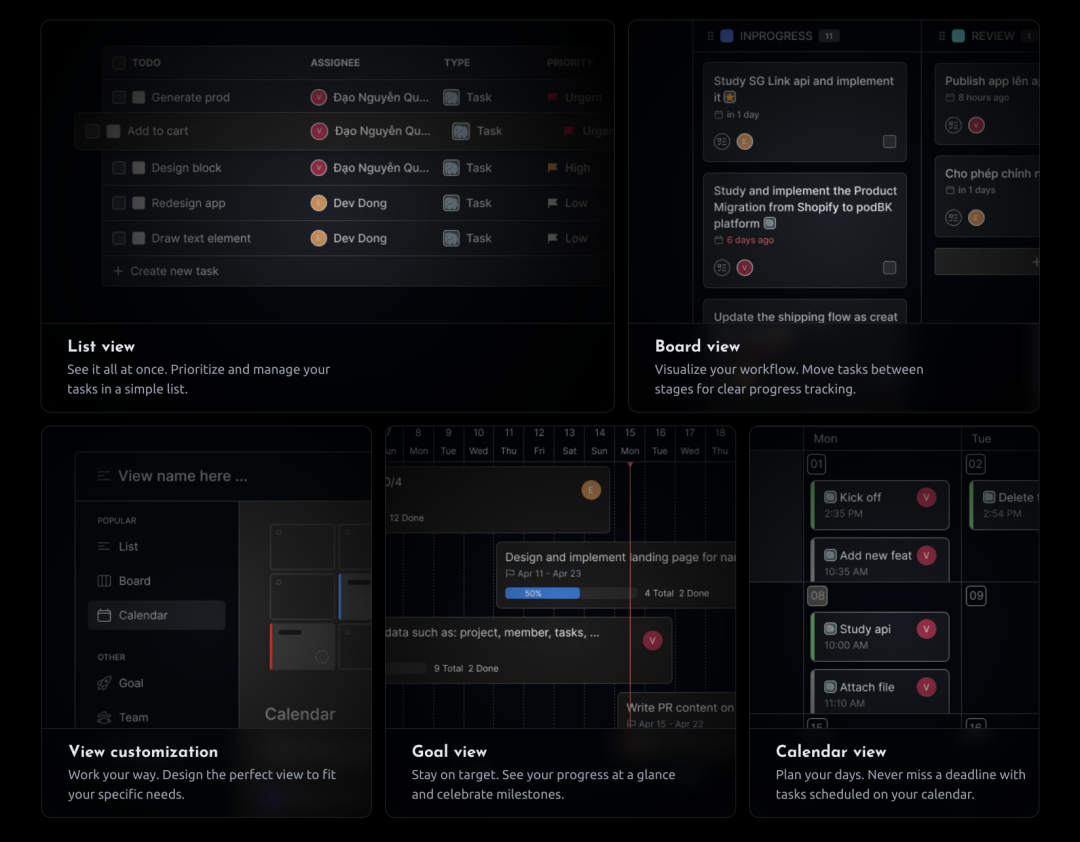This screenshot has height=842, width=1080.
Task: Click the 50% blue progress bar
Action: 542,593
